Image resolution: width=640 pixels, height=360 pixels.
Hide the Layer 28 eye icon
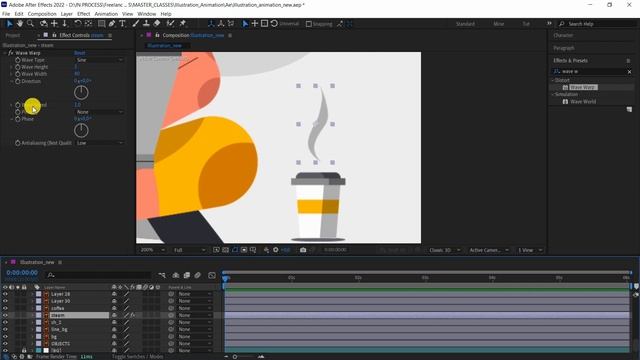pos(5,294)
